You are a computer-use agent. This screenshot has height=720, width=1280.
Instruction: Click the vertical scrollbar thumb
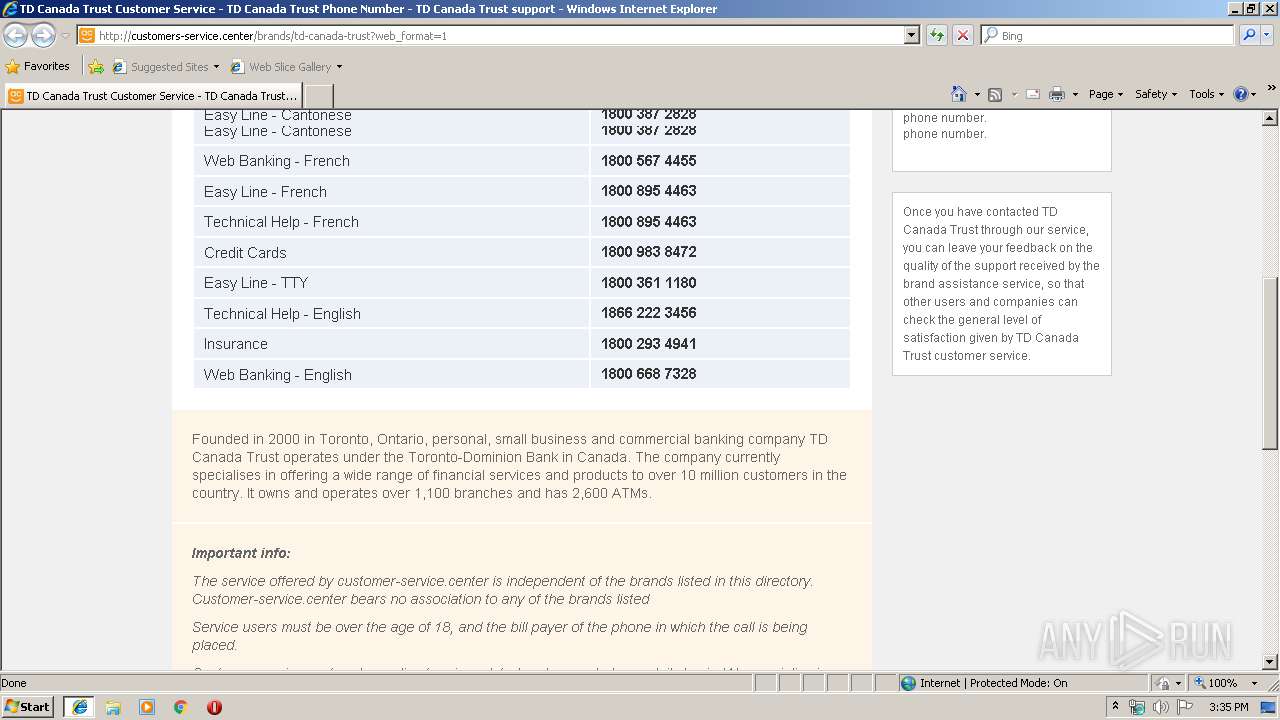click(x=1270, y=362)
